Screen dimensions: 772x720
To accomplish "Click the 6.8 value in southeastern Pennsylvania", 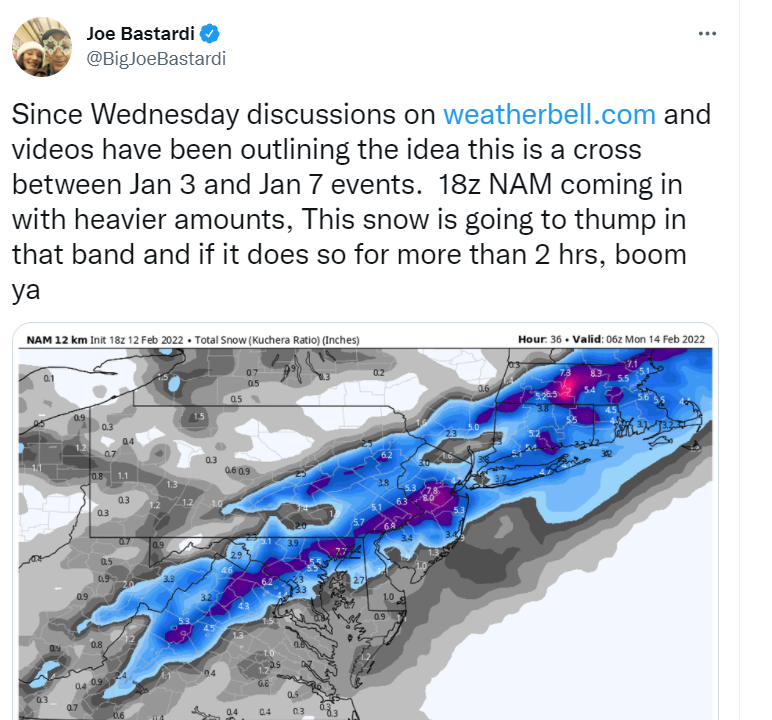I will click(x=389, y=526).
